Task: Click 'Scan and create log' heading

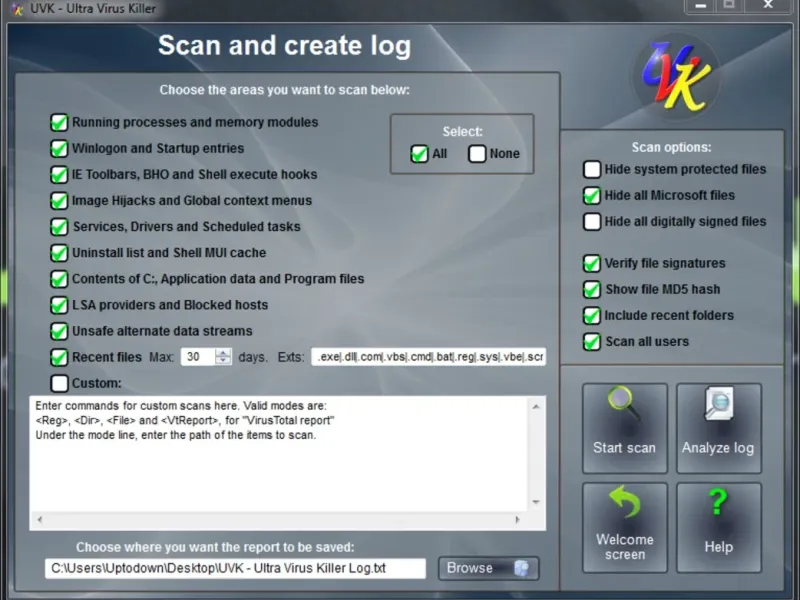Action: [x=285, y=45]
